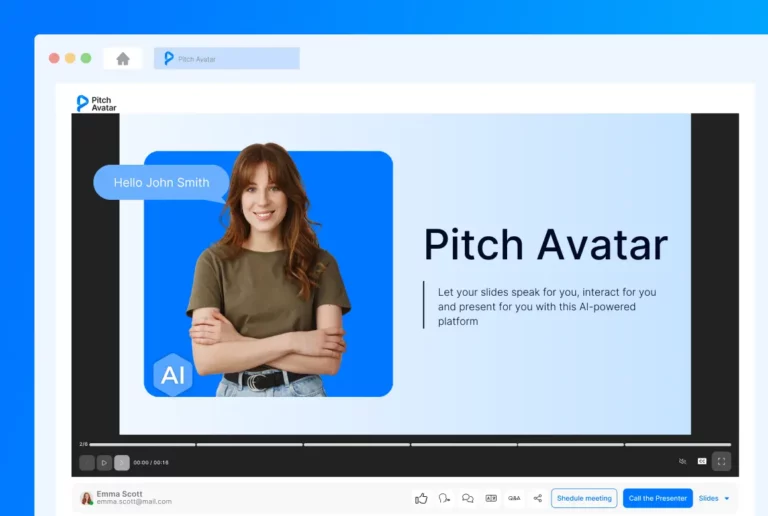Open the voice message icon

pos(444,498)
